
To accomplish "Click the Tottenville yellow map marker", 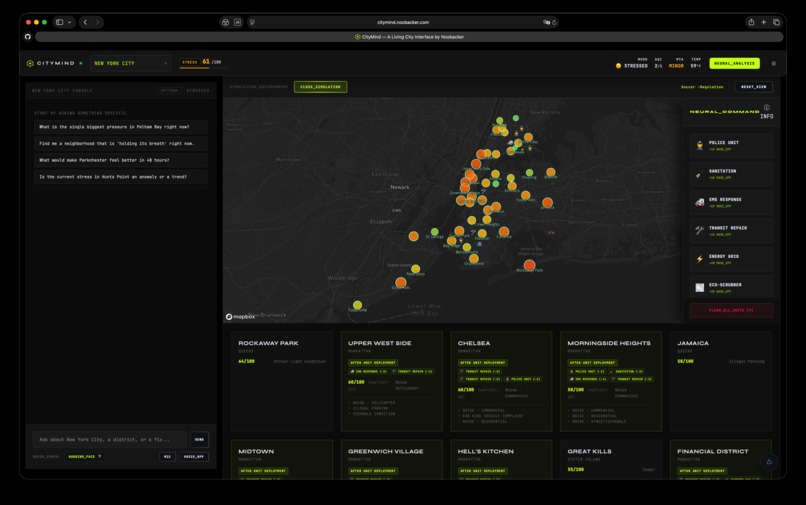I will (x=357, y=305).
